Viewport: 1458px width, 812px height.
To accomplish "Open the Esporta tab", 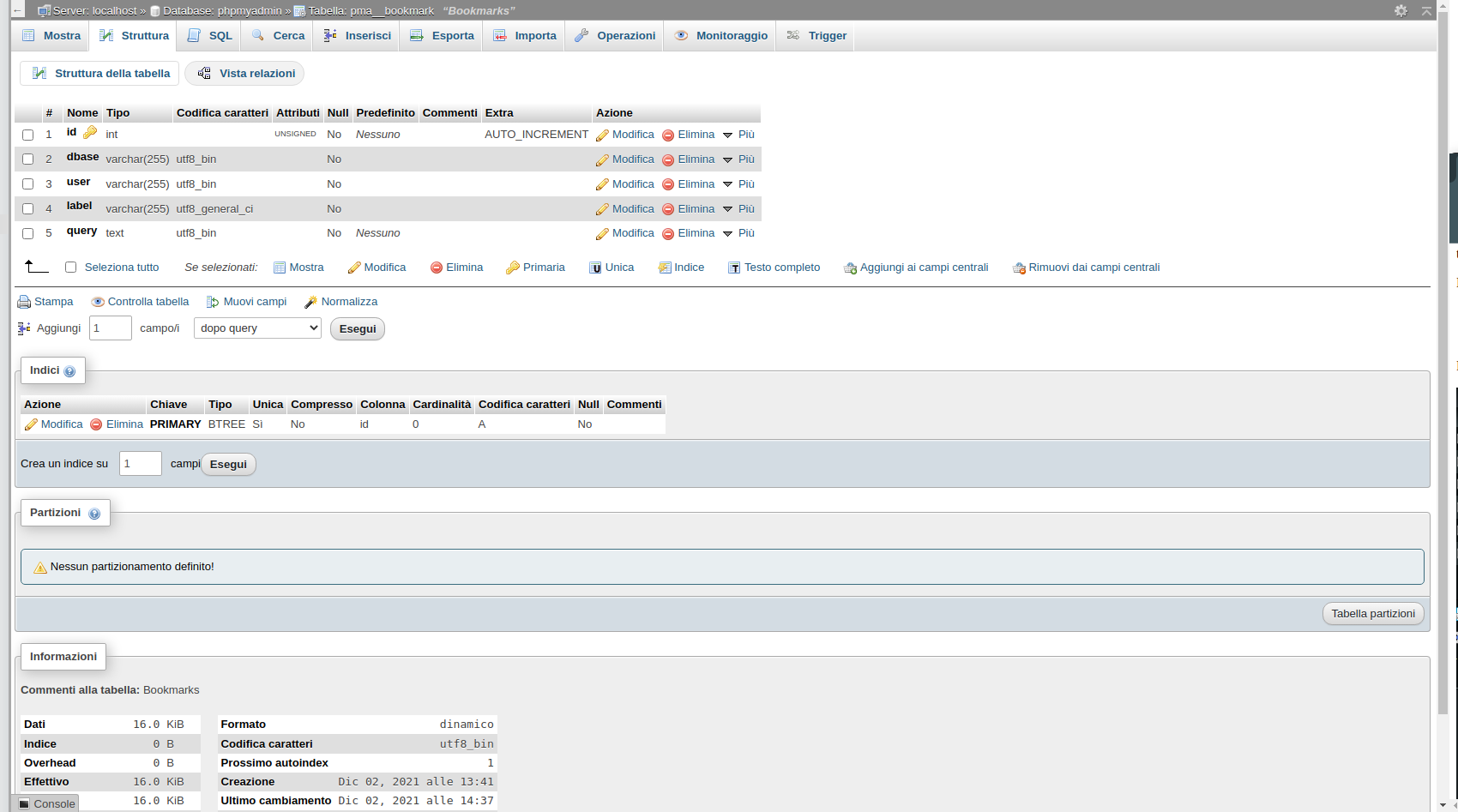I will (442, 36).
